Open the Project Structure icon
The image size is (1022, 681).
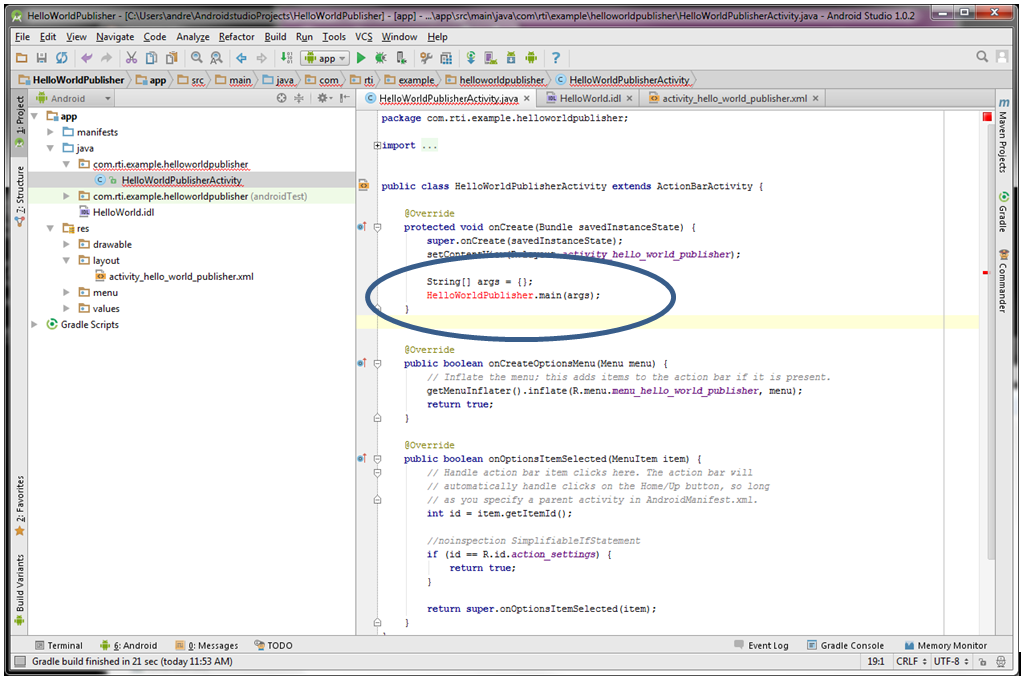(446, 58)
